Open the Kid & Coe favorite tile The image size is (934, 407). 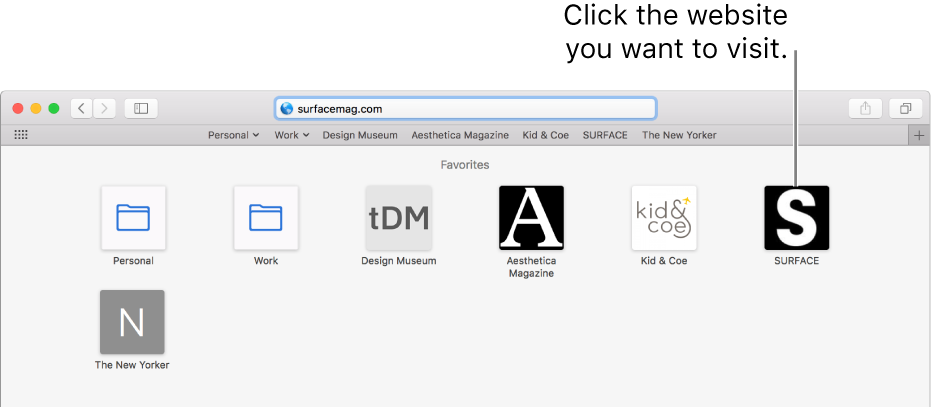point(664,218)
